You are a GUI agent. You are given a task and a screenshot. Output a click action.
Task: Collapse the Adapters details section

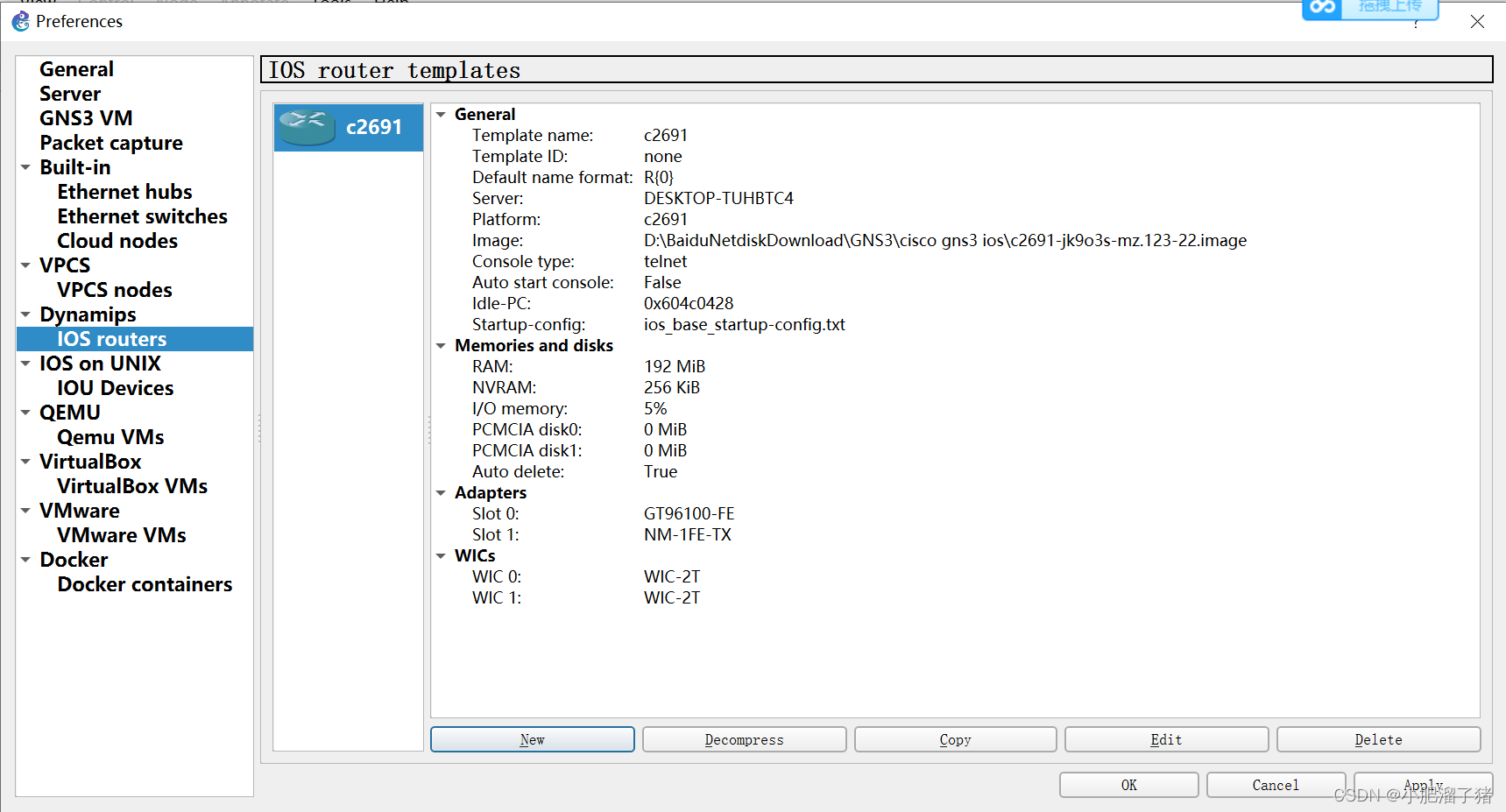click(x=442, y=493)
